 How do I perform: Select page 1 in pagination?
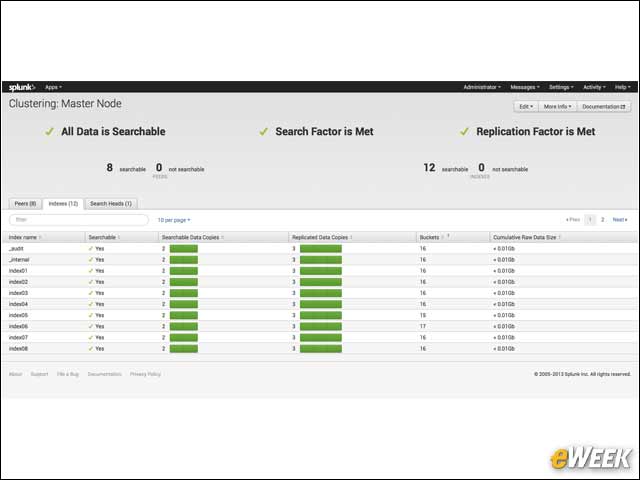tap(590, 220)
